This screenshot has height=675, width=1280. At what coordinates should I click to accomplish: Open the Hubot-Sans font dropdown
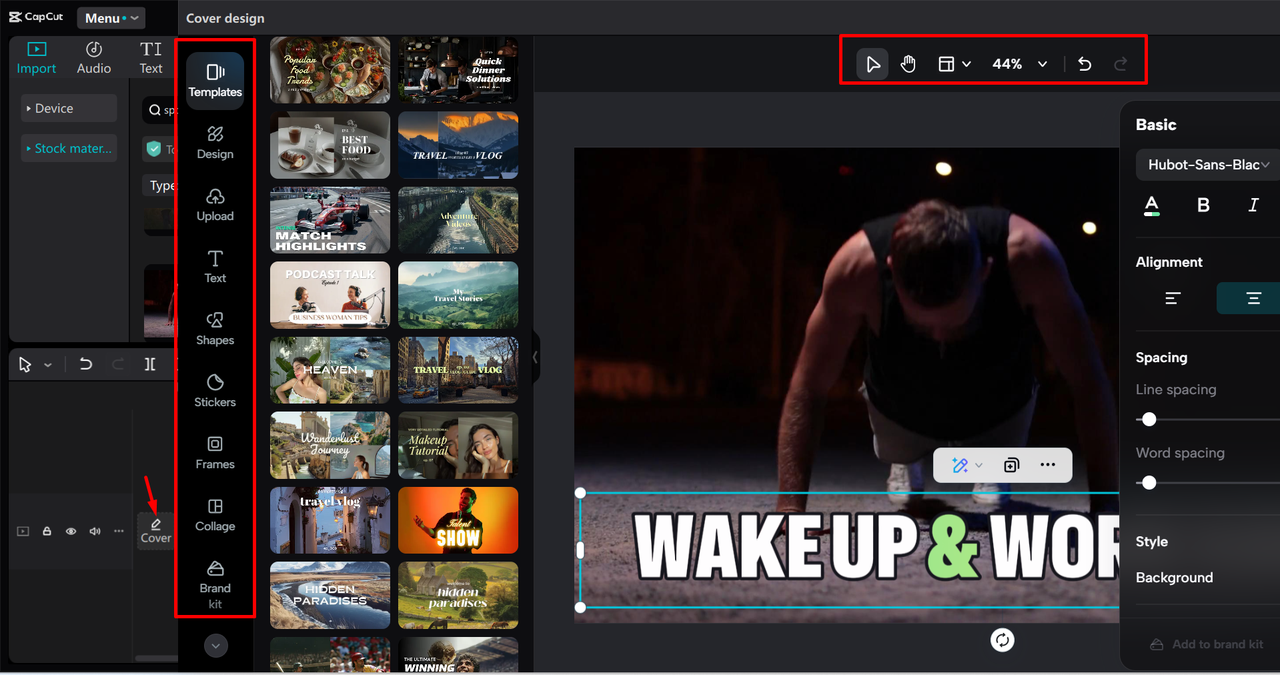(x=1208, y=165)
